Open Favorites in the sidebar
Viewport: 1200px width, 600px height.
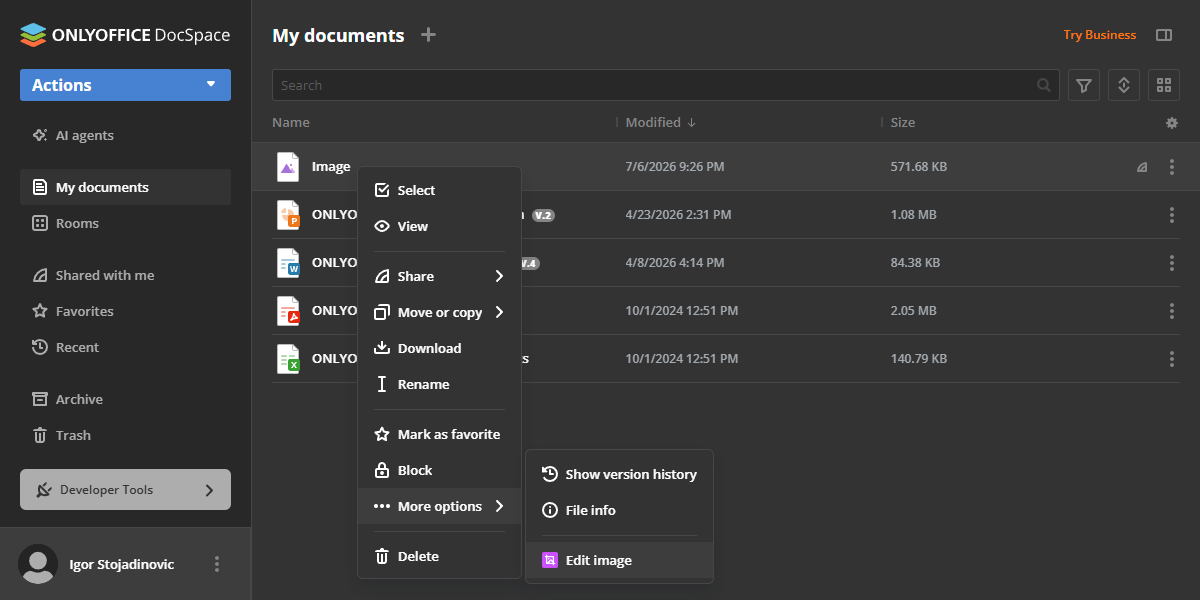[125, 311]
